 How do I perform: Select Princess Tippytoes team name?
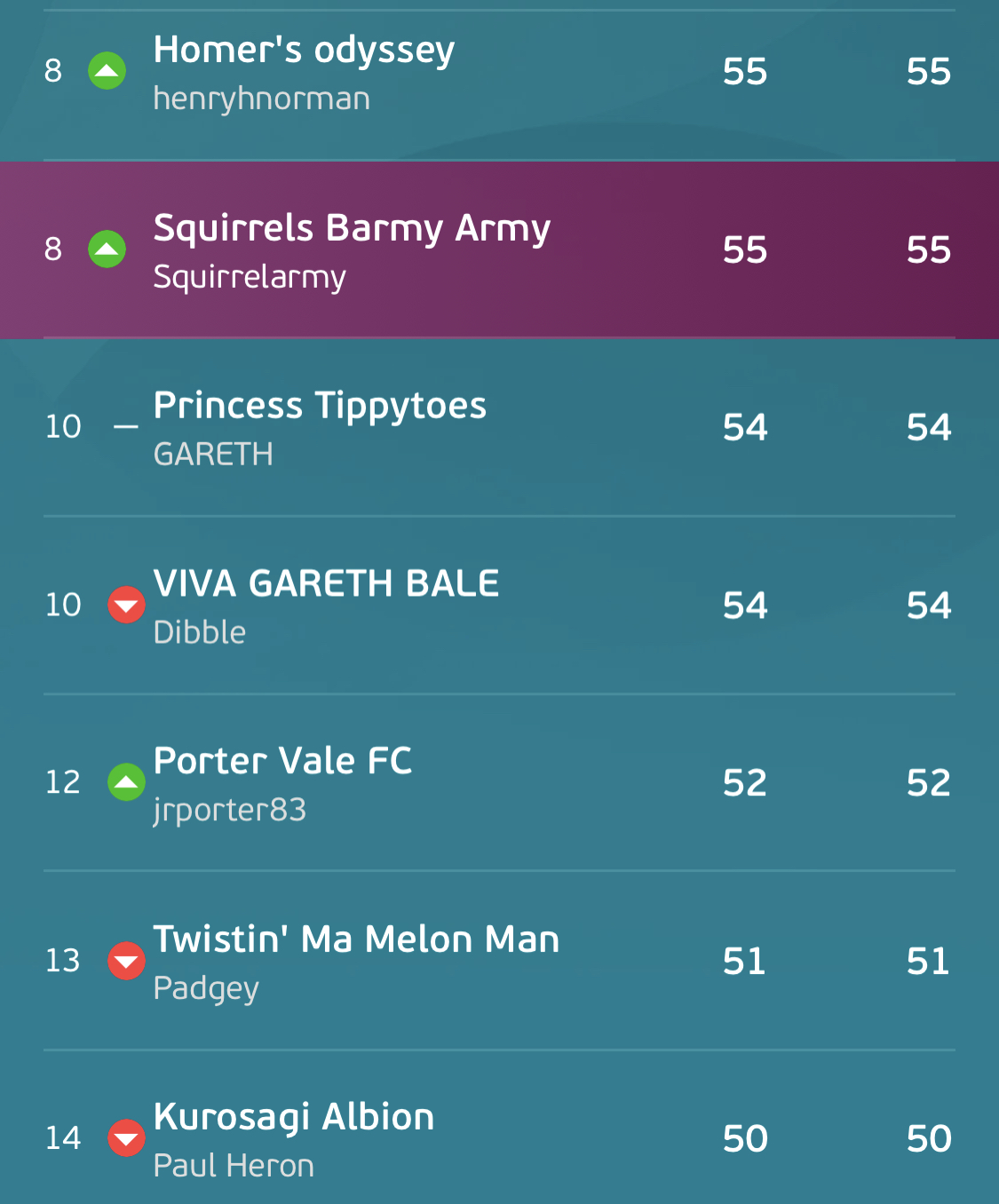coord(320,407)
